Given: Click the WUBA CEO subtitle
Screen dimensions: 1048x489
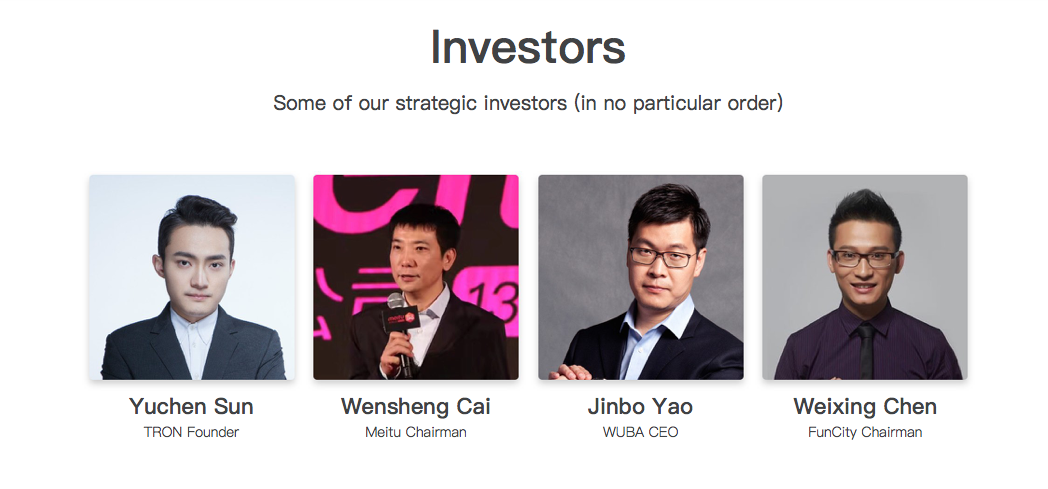Looking at the screenshot, I should tap(640, 433).
